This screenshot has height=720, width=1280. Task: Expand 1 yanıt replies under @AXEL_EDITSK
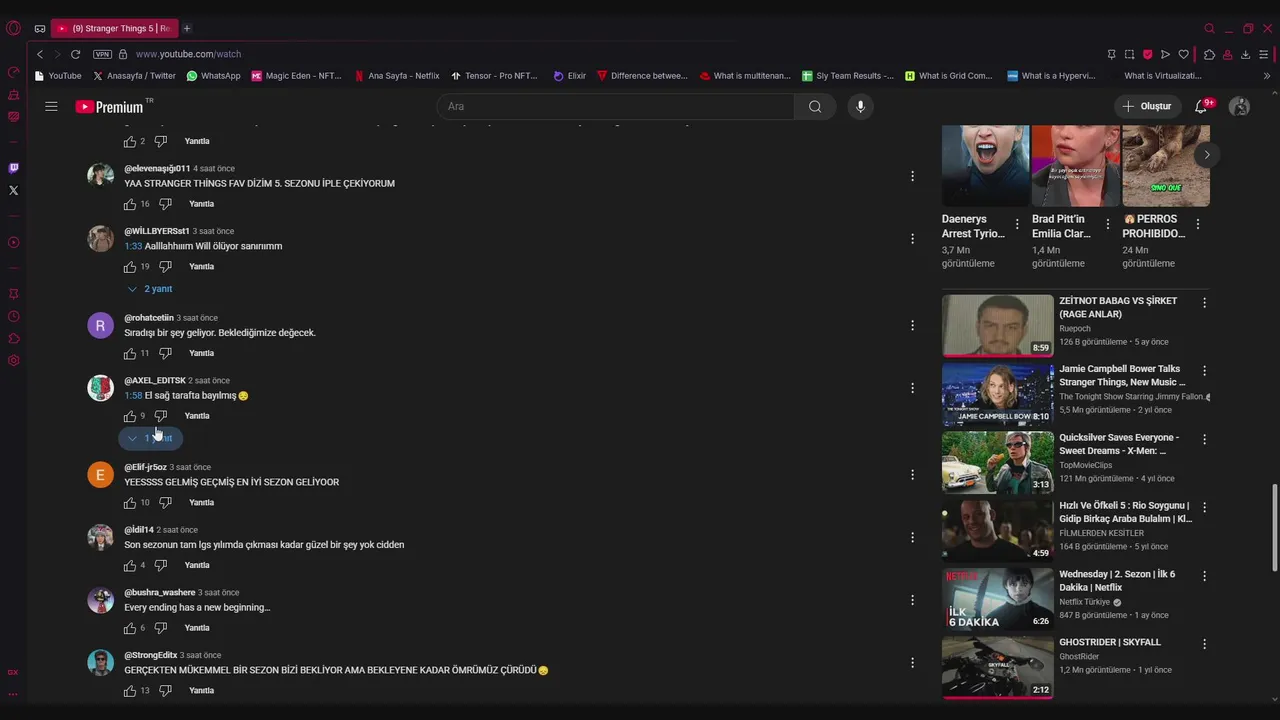[x=150, y=438]
